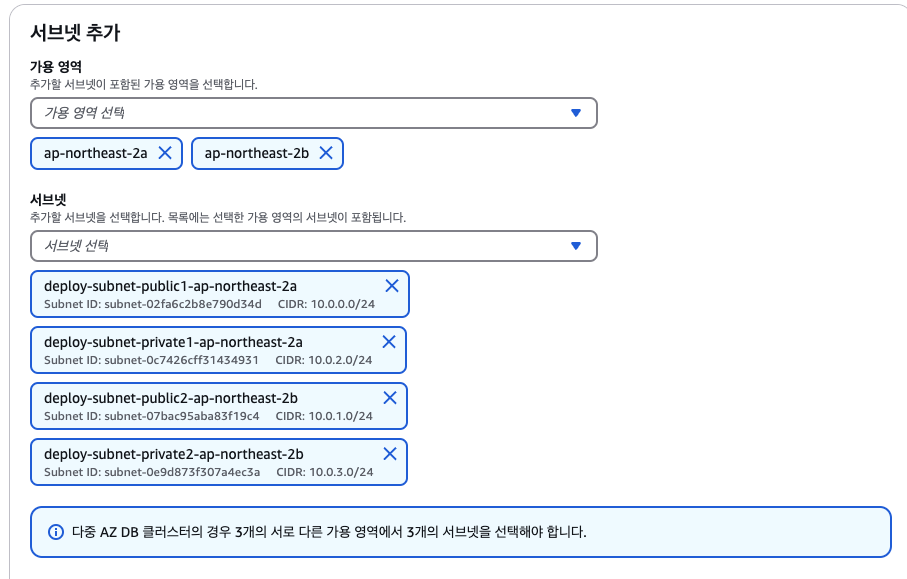Remove deploy-subnet-public1-ap-northeast-2a subnet
The width and height of the screenshot is (907, 579).
(392, 286)
